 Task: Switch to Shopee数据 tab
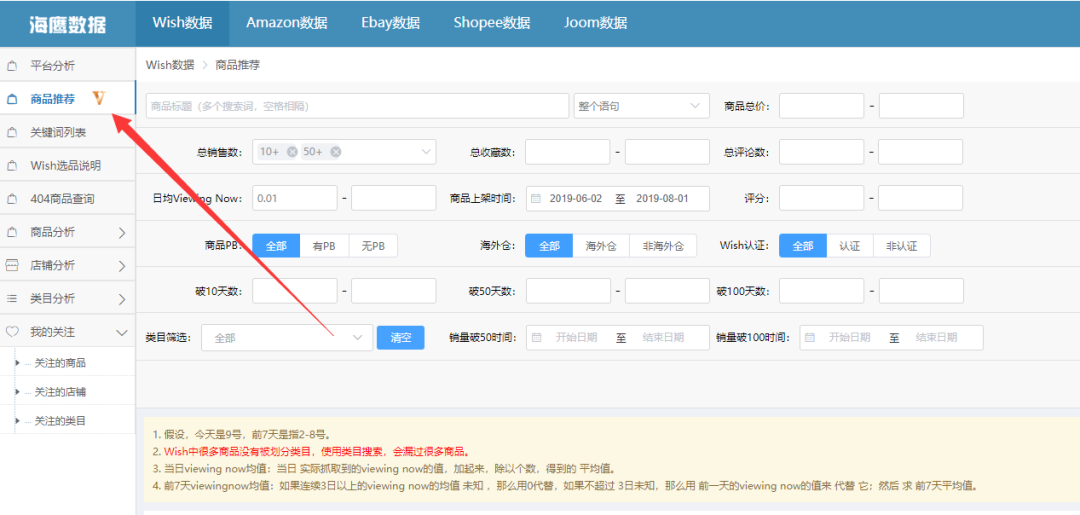tap(492, 22)
